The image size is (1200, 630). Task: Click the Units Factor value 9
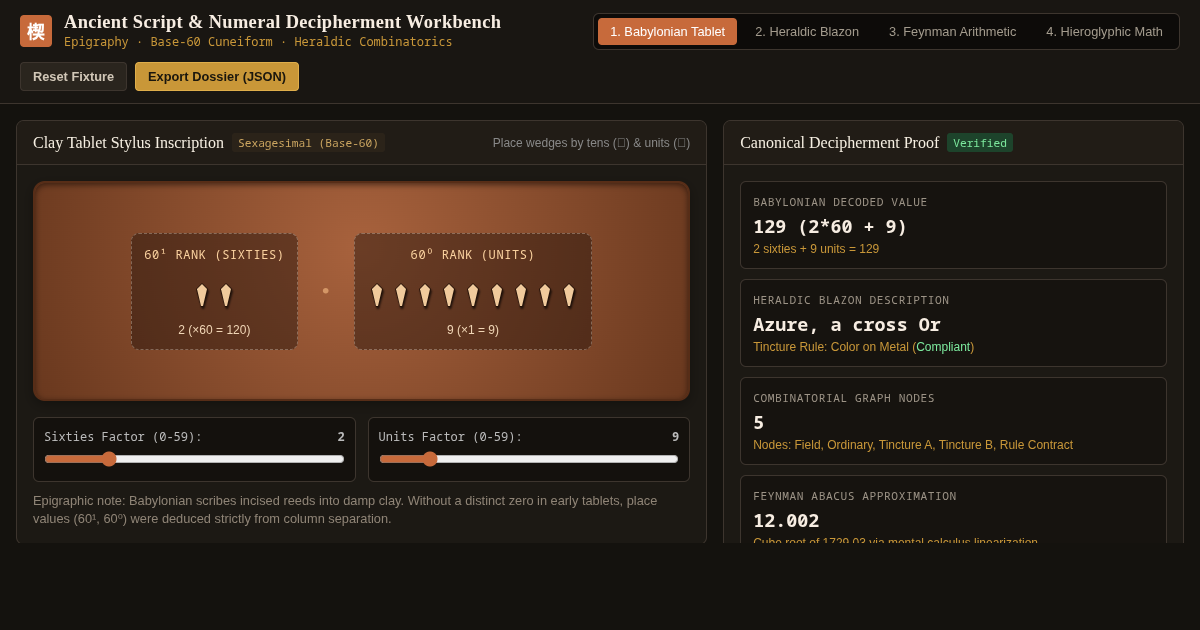pos(675,437)
